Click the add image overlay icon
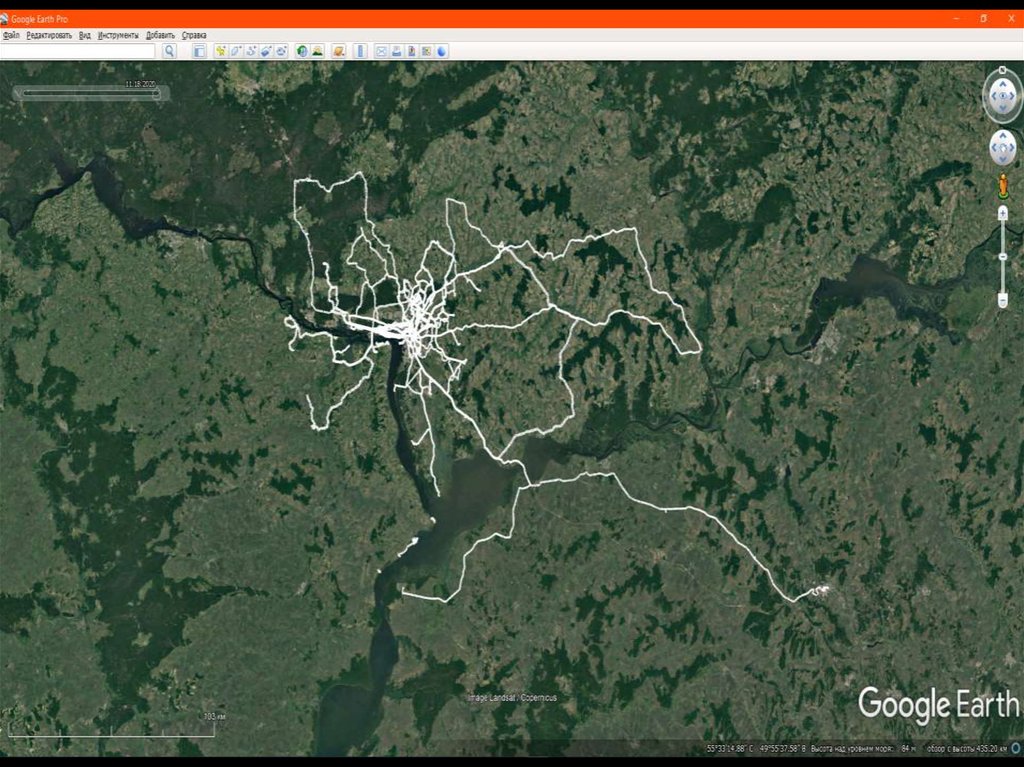 tap(266, 51)
